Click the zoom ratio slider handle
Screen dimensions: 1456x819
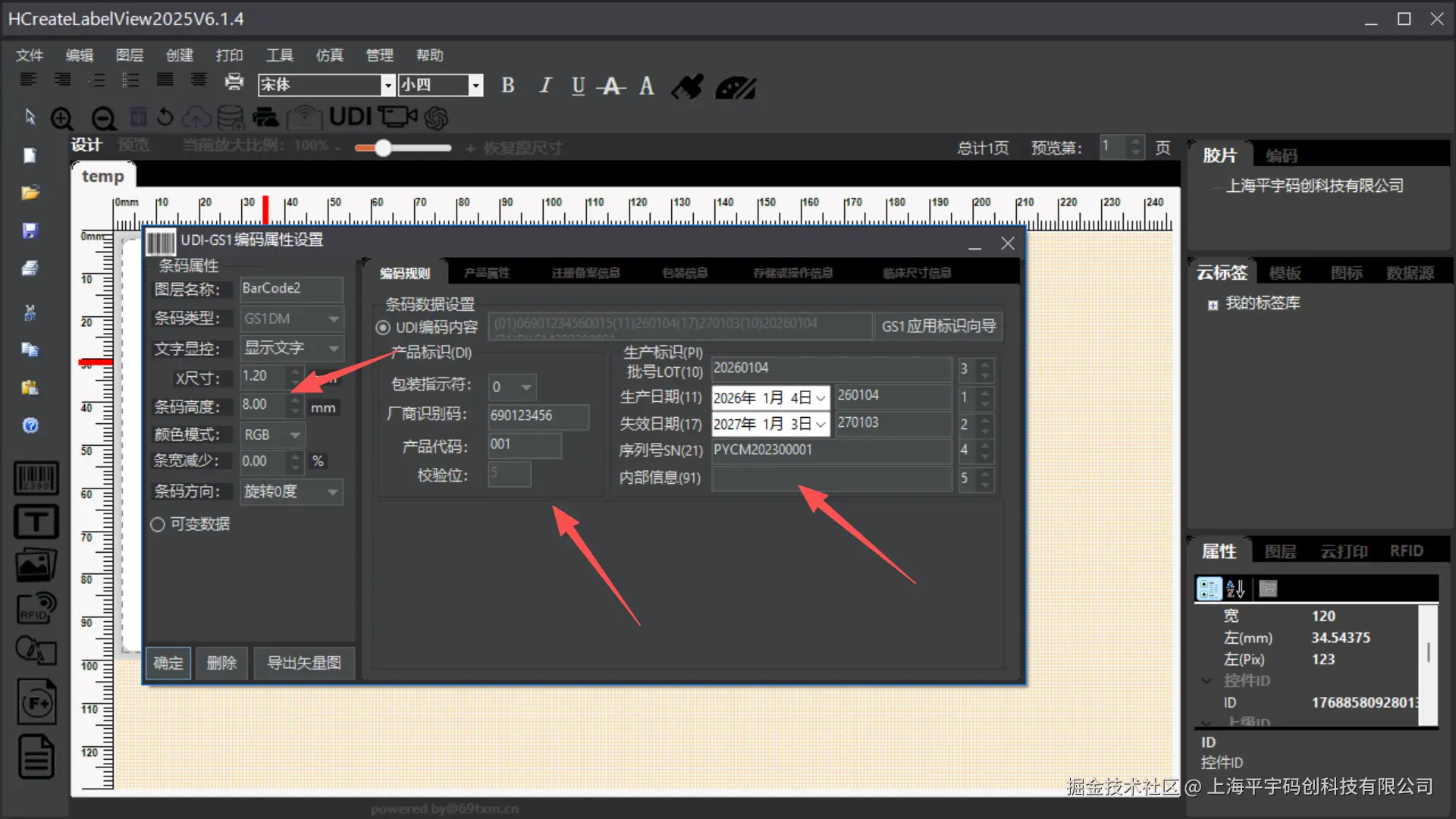383,148
